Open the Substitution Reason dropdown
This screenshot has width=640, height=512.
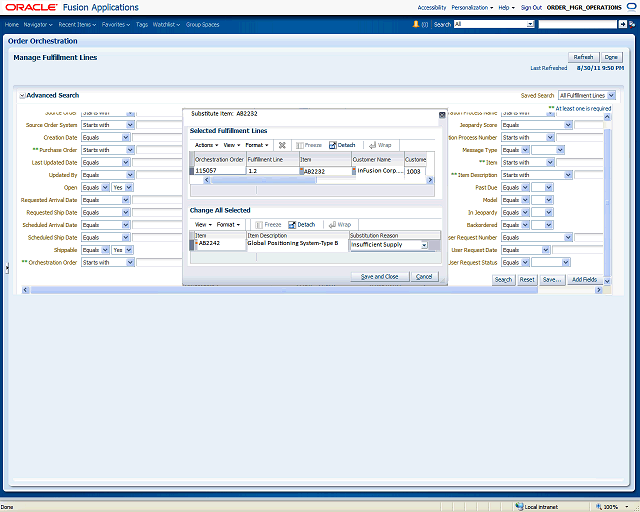[x=424, y=244]
